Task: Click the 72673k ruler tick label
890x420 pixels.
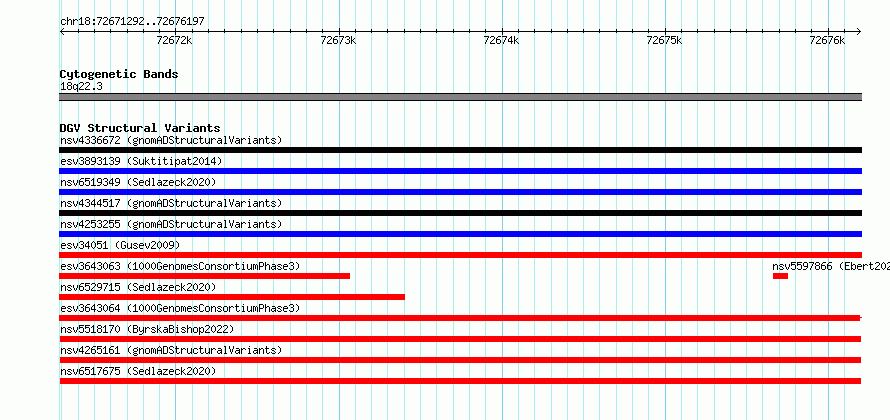Action: [x=338, y=40]
